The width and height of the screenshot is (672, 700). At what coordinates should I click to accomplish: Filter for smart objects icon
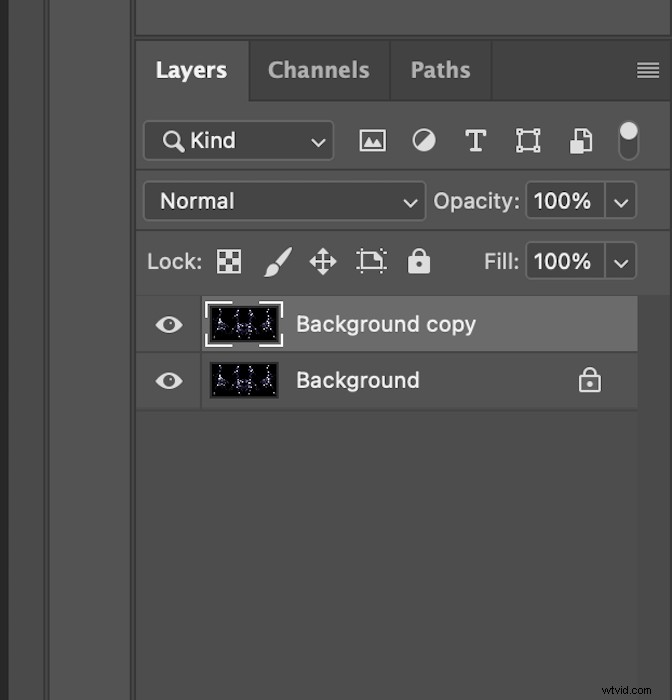(x=581, y=141)
